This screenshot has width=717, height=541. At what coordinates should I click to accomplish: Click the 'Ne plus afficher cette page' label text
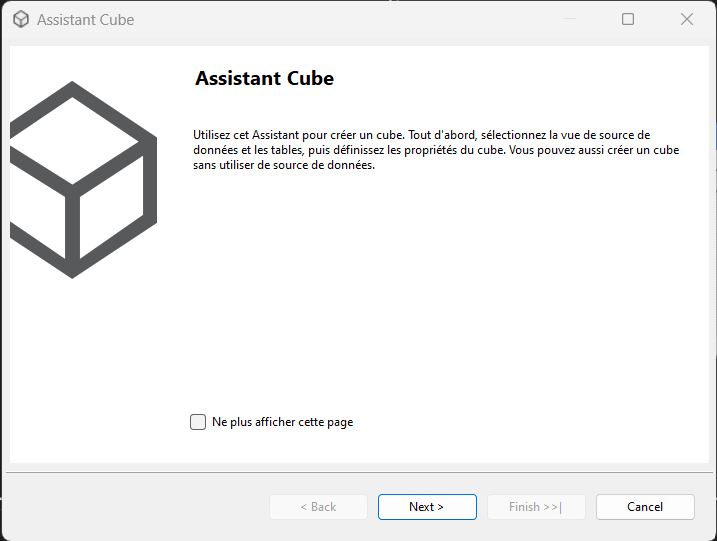pyautogui.click(x=283, y=422)
